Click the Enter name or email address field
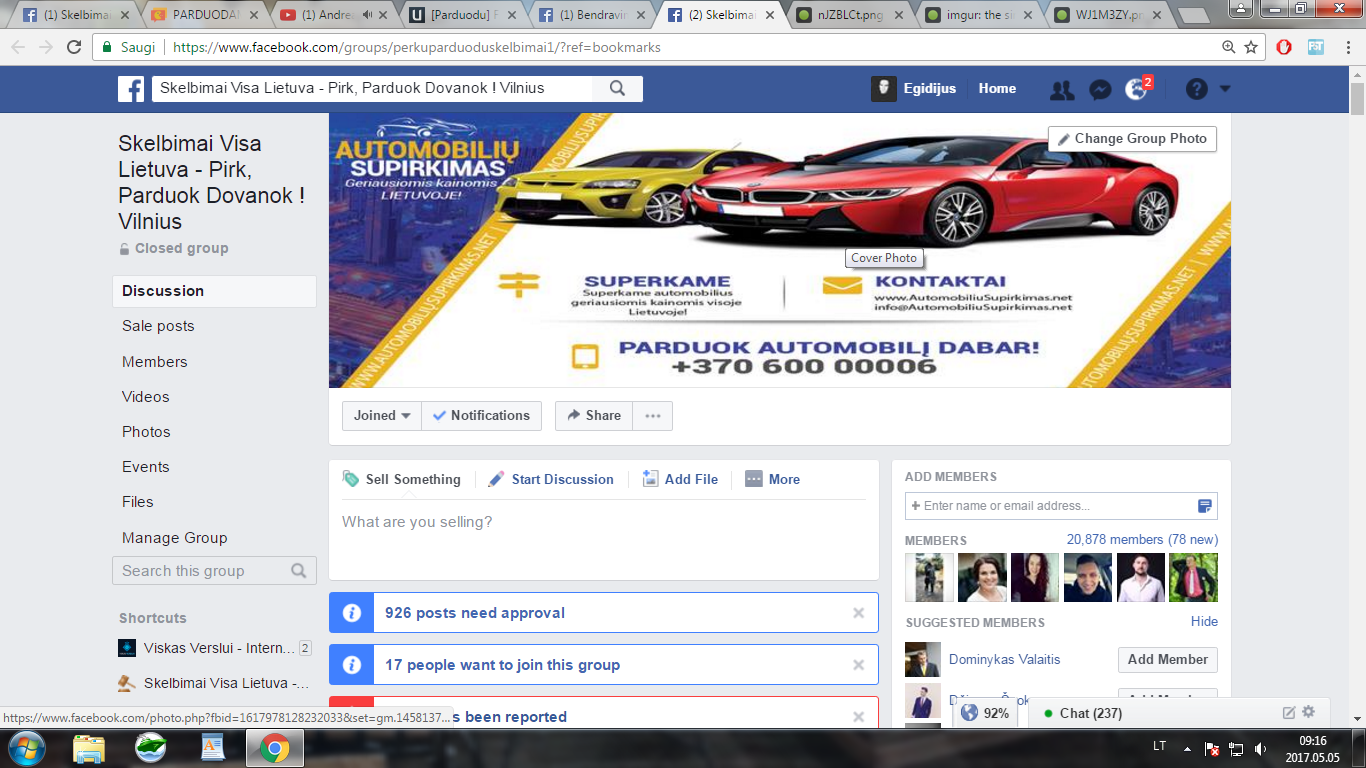 pos(1061,506)
